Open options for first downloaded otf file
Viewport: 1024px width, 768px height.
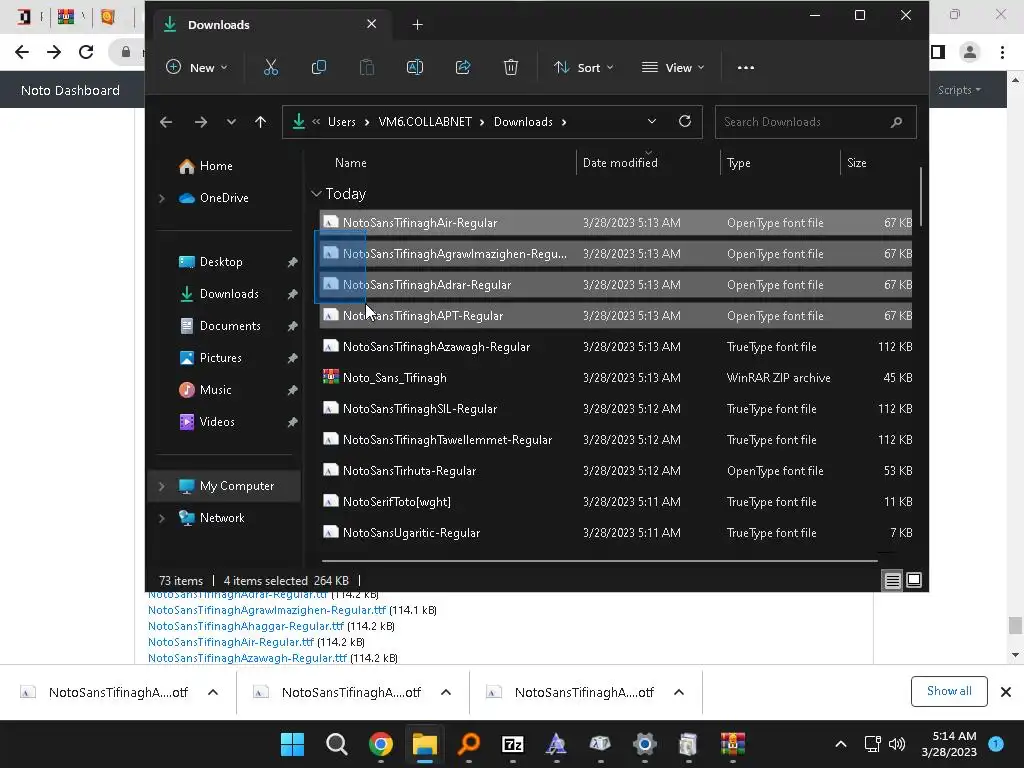(213, 692)
